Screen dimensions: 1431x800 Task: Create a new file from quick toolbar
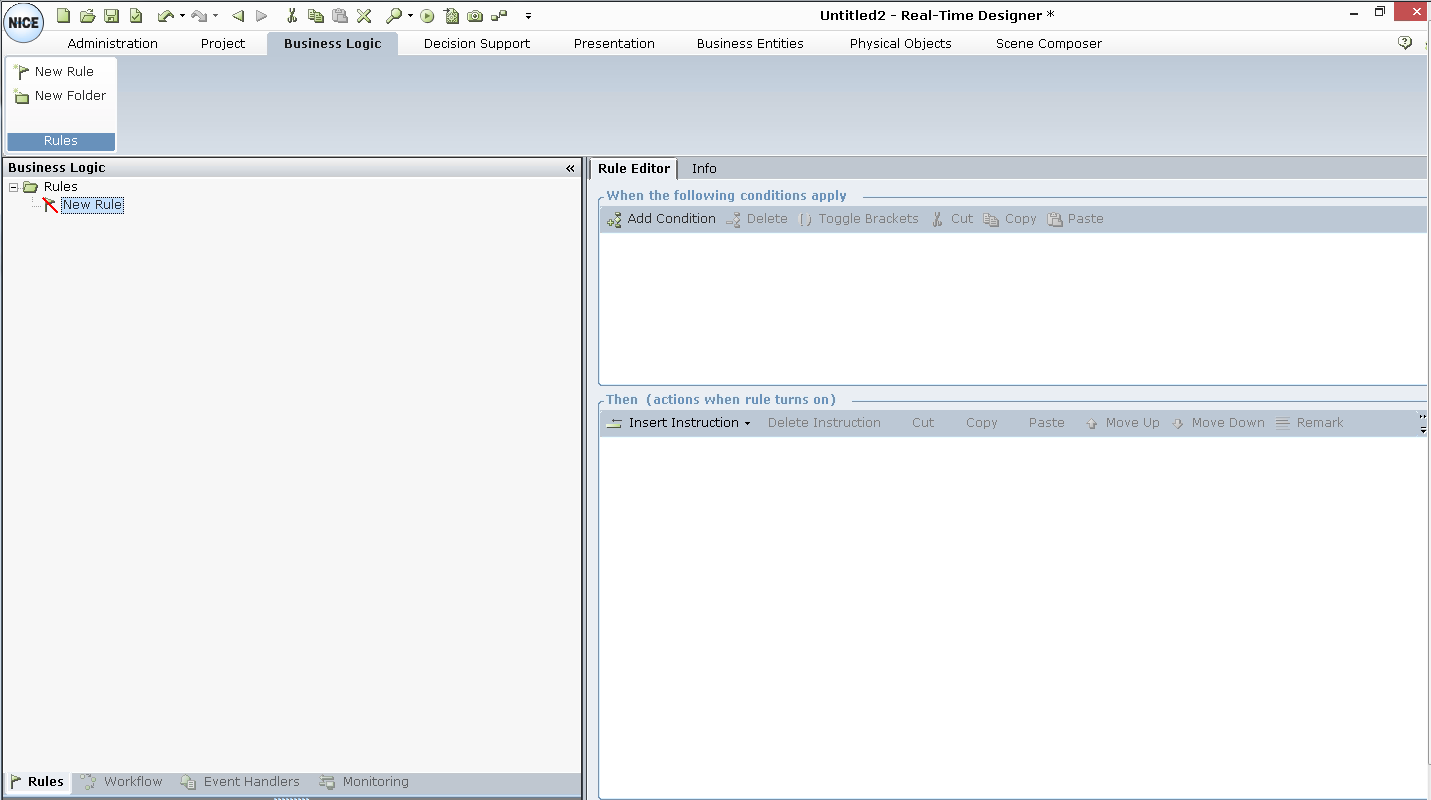pos(63,16)
